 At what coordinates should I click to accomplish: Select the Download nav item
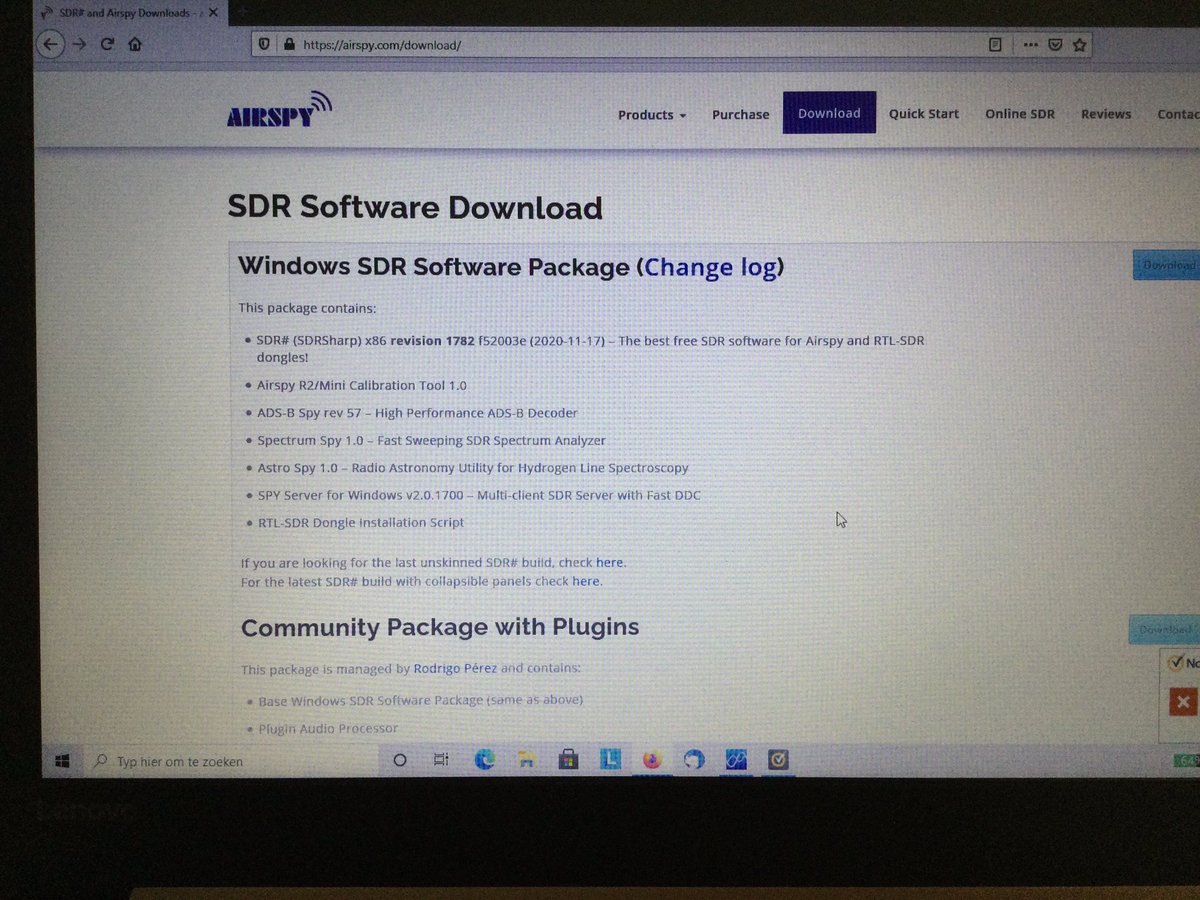coord(829,113)
